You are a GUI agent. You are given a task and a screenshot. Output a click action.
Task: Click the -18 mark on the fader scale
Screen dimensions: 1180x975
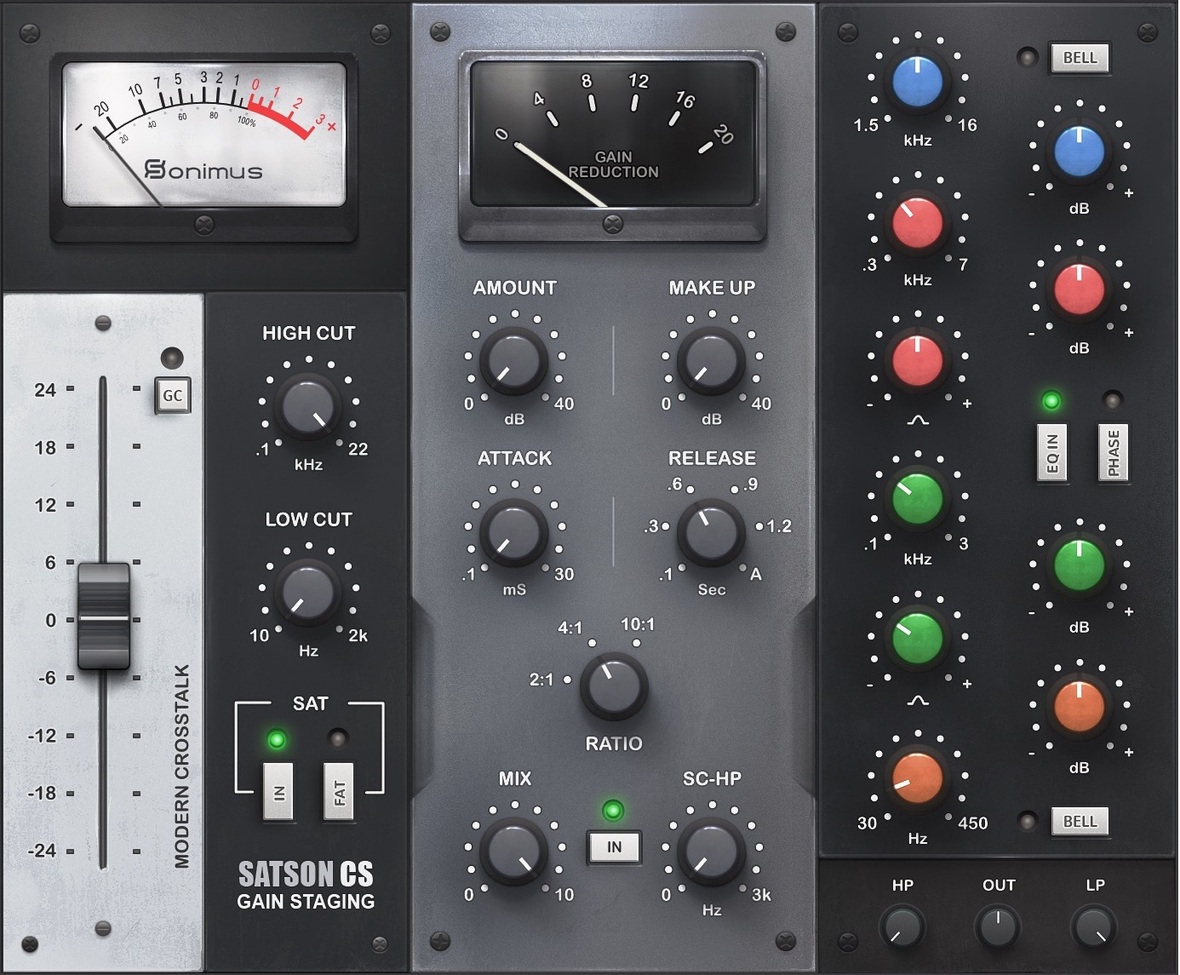click(x=42, y=793)
